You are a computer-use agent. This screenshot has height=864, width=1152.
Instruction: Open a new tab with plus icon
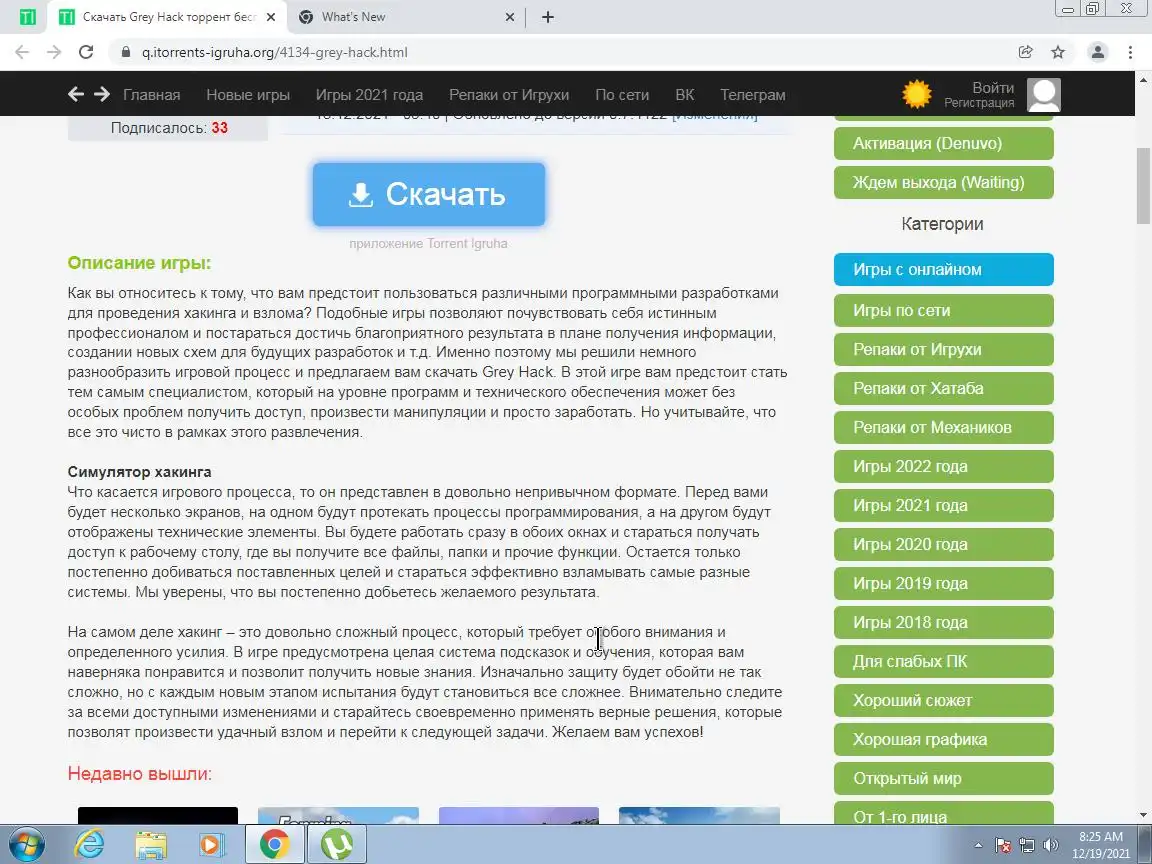(x=547, y=17)
